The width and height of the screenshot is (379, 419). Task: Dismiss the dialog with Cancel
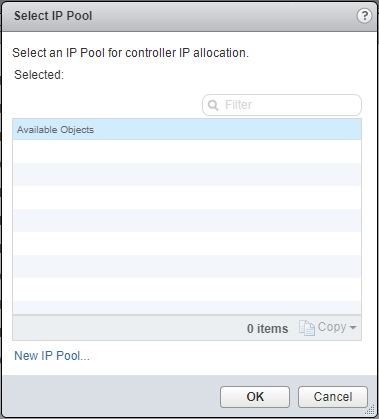(333, 397)
